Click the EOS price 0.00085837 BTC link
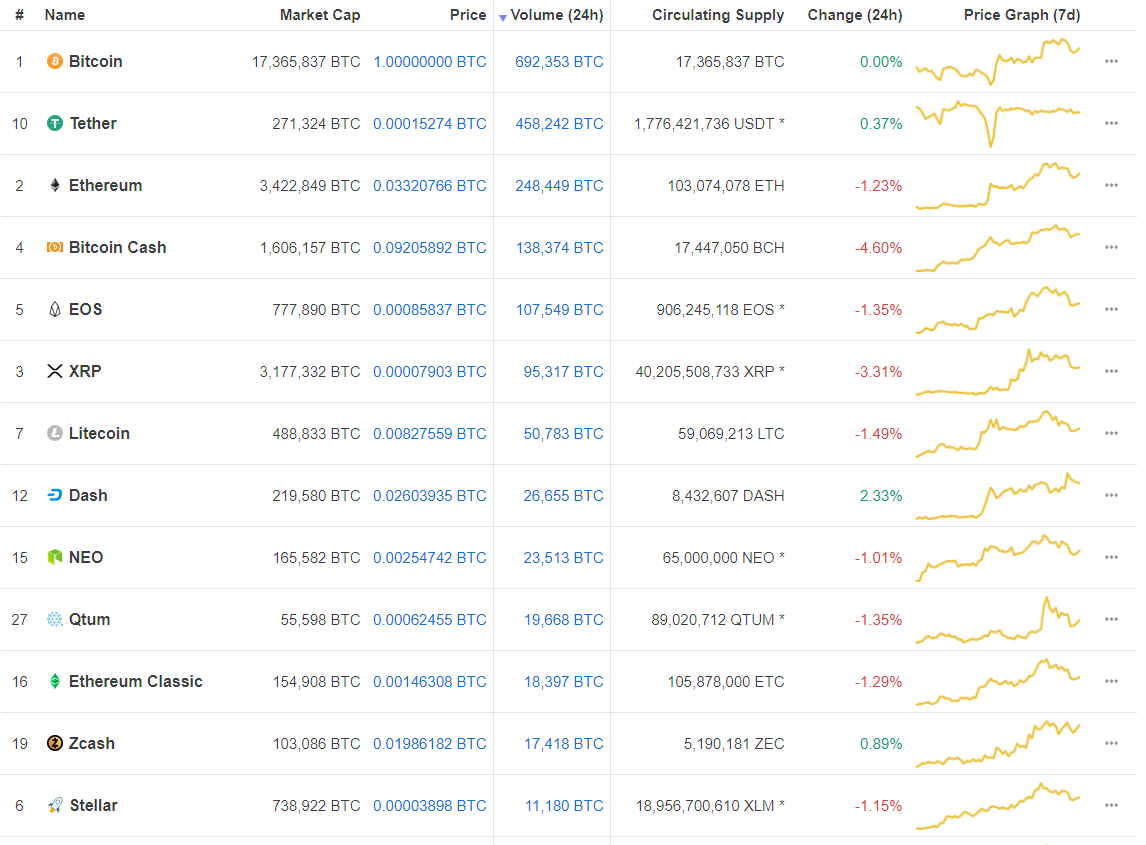This screenshot has height=845, width=1146. tap(430, 310)
